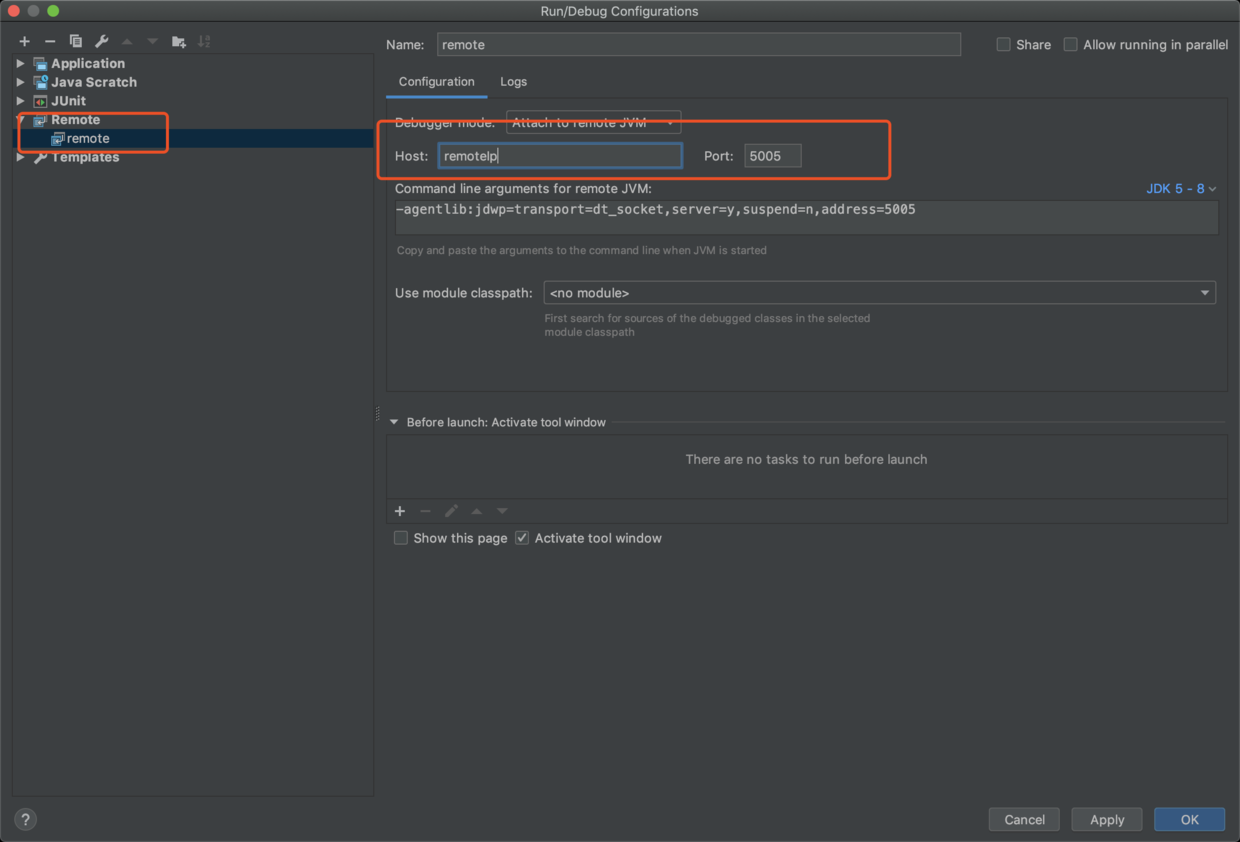Click the 'Copy and paste the arguments' hint text

click(x=582, y=250)
